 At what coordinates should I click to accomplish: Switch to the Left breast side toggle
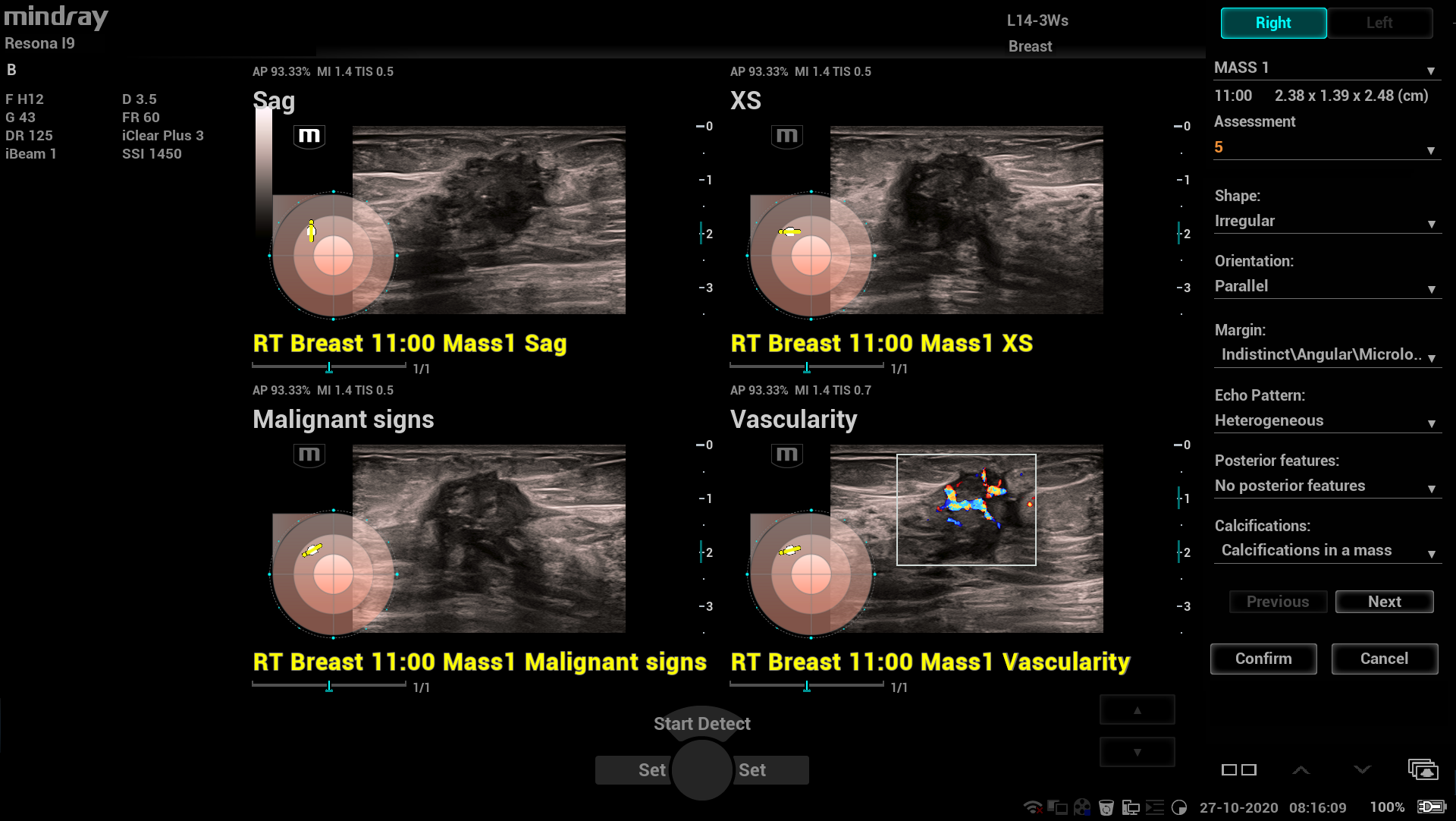[x=1379, y=23]
